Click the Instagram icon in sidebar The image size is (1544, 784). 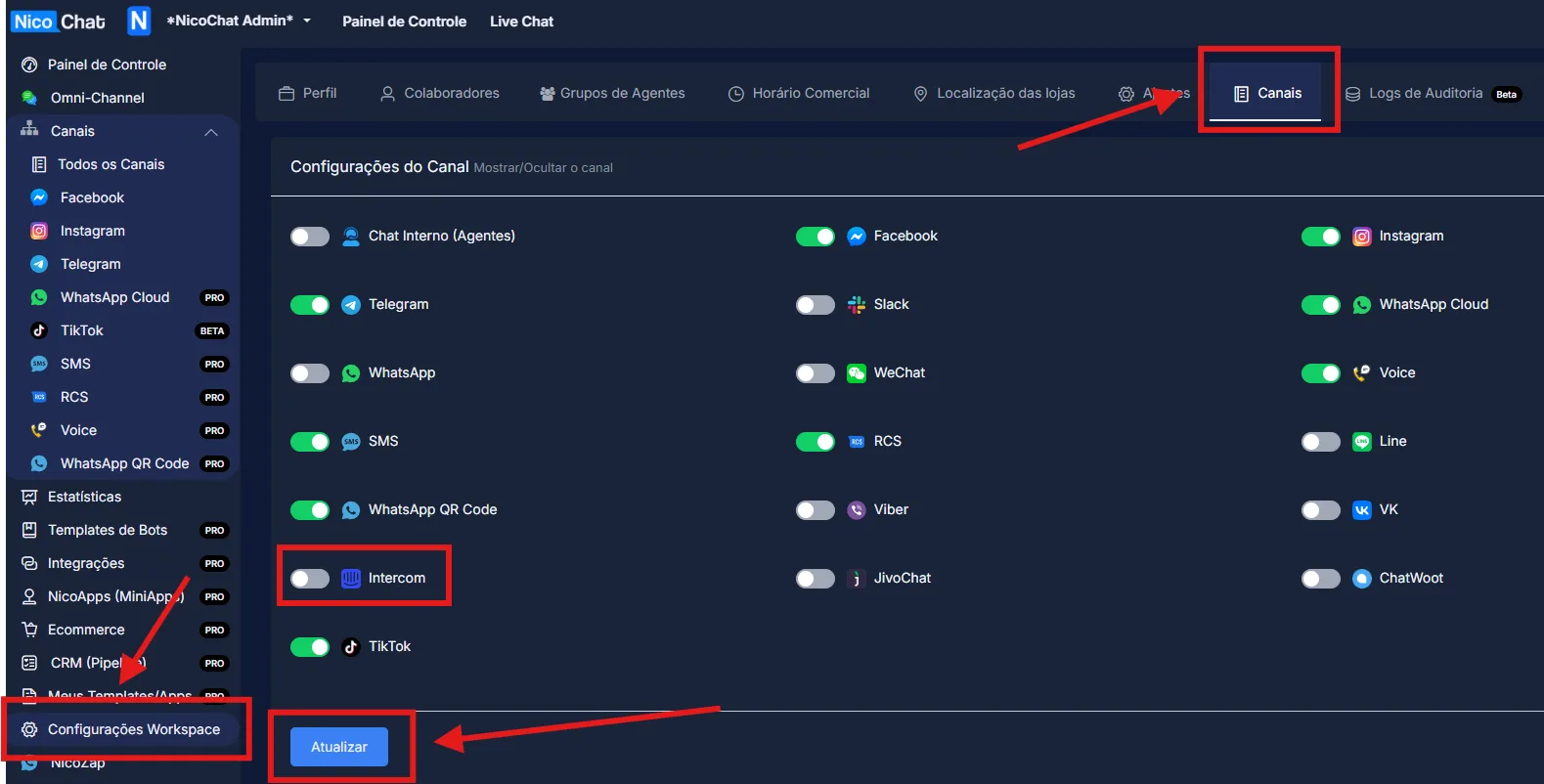[x=39, y=231]
